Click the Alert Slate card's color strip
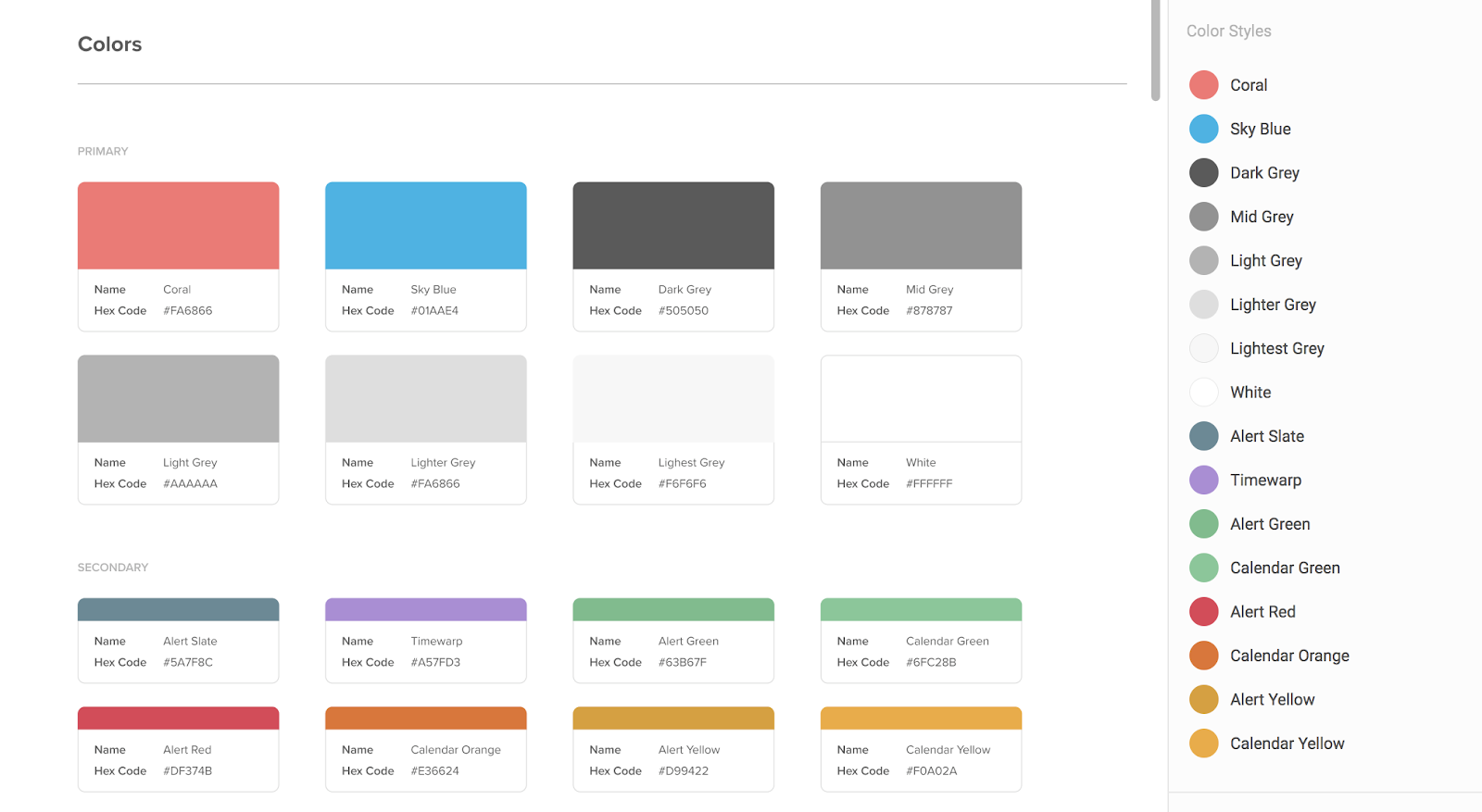 pyautogui.click(x=178, y=609)
